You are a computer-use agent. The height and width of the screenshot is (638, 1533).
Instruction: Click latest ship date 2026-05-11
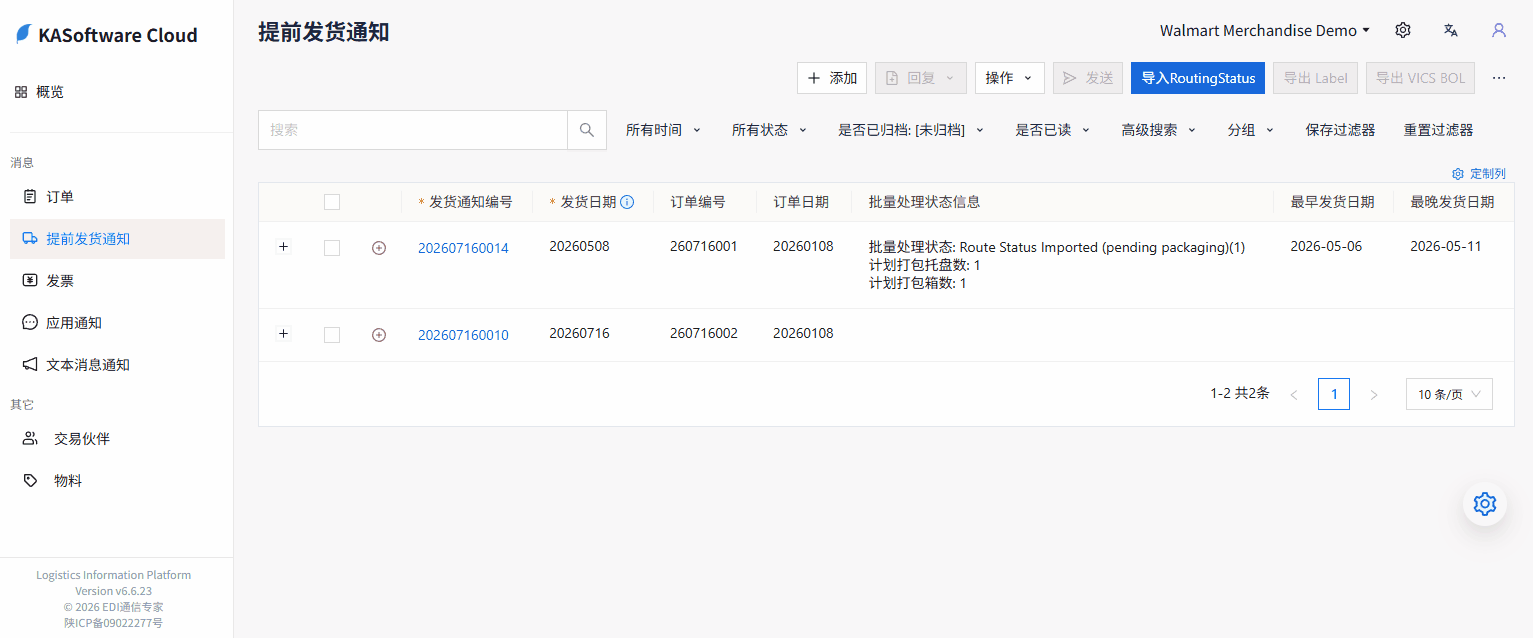click(x=1446, y=246)
